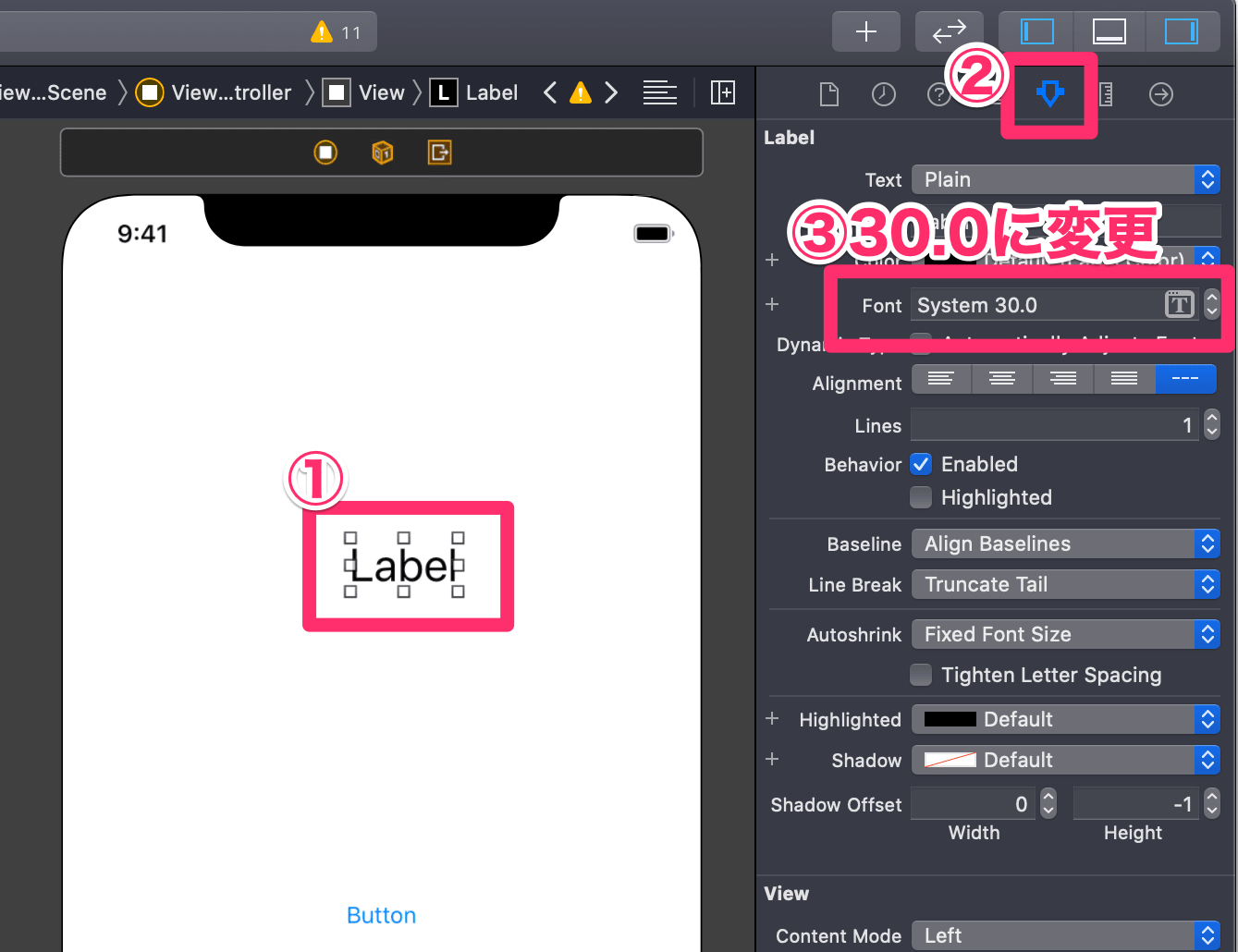Open the History inspector tab
1238x952 pixels.
click(884, 94)
